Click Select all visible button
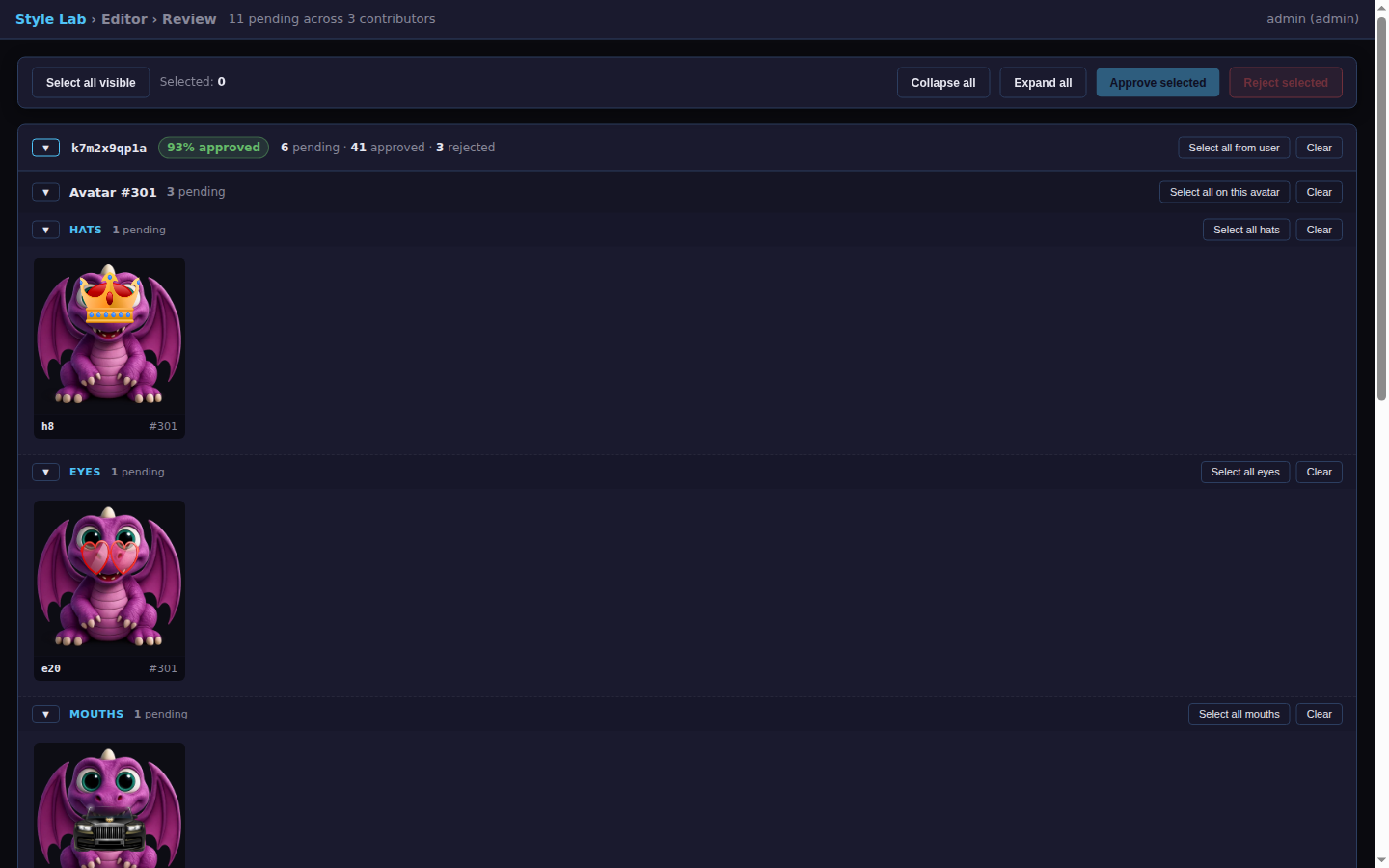Image resolution: width=1389 pixels, height=868 pixels. [x=91, y=83]
